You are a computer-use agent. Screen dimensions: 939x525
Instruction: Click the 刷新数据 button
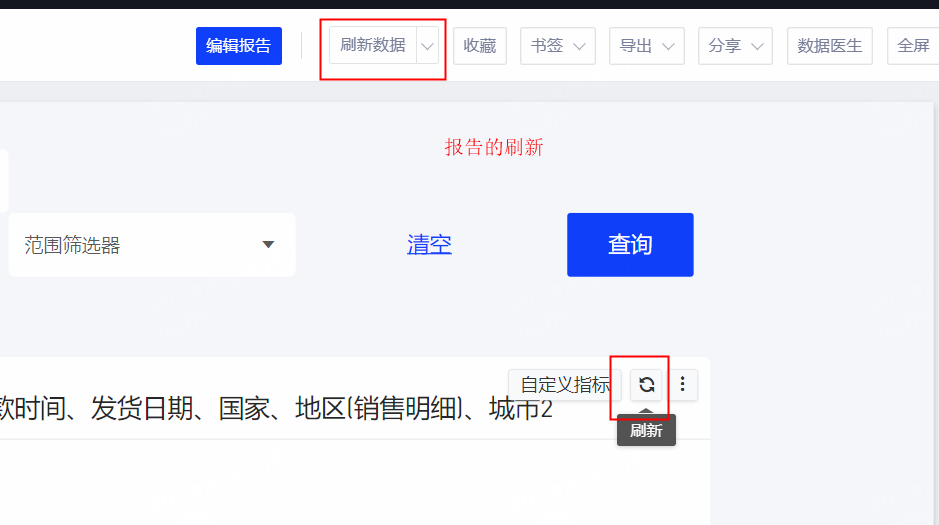click(x=372, y=45)
